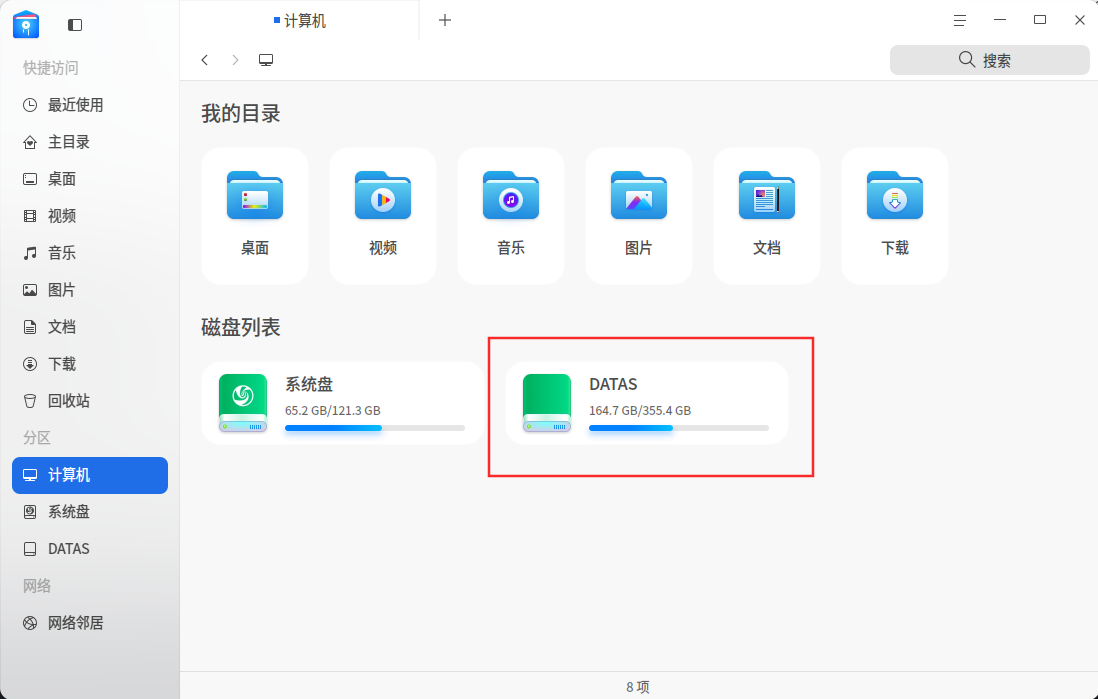Select the 系统盘 drive icon in 磁盘列表
The height and width of the screenshot is (699, 1098).
tap(243, 403)
